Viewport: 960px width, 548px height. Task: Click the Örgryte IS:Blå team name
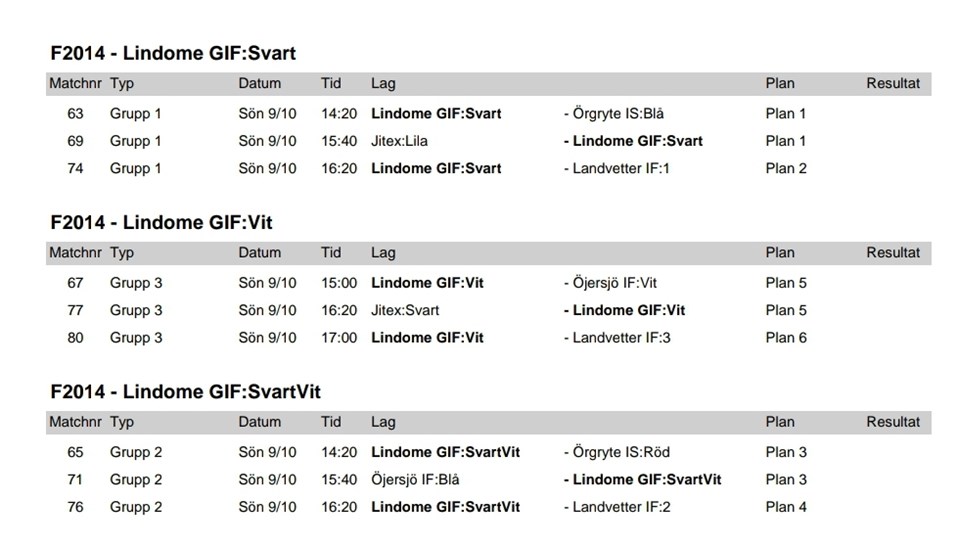618,114
